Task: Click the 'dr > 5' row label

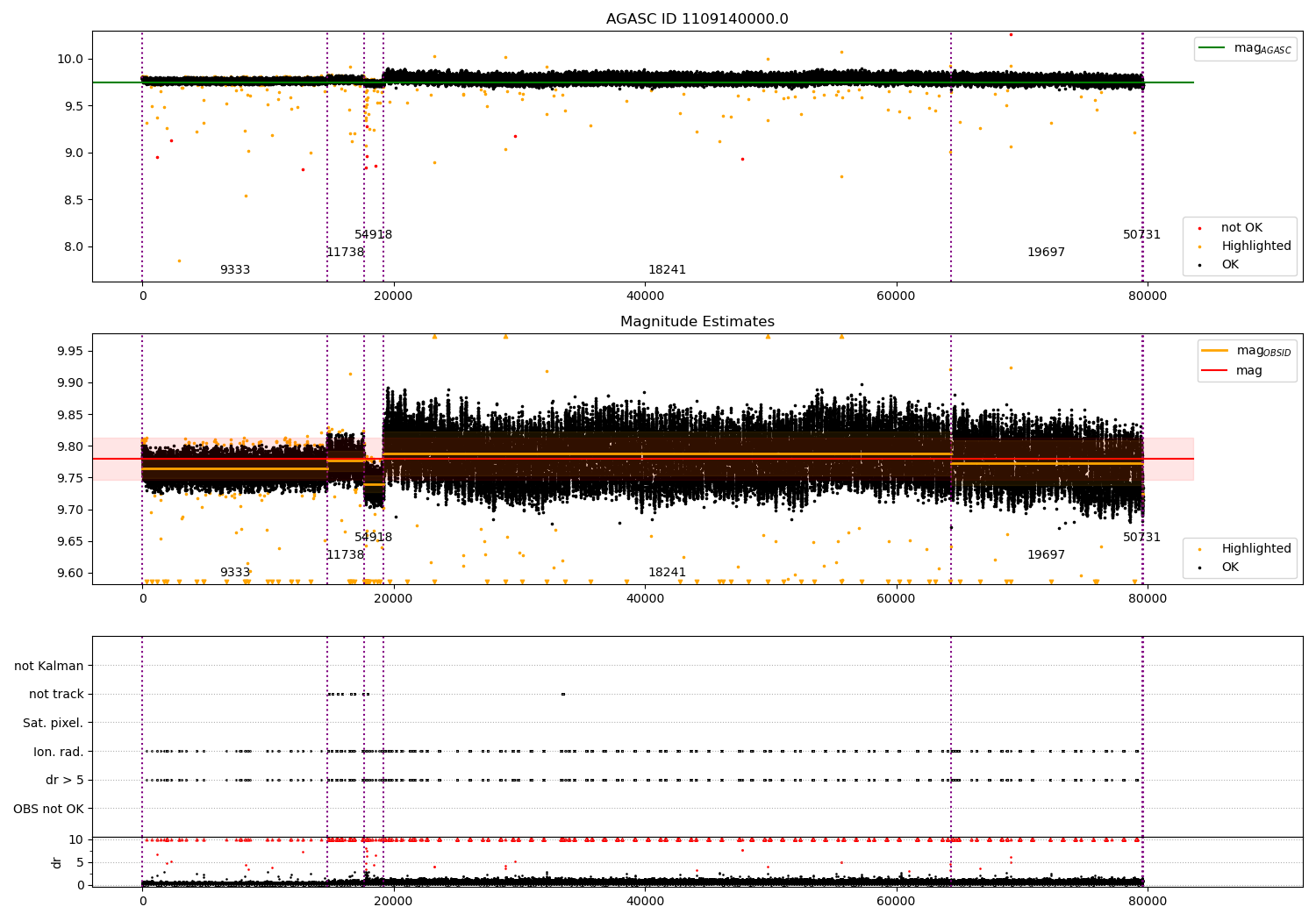Action: tap(65, 781)
